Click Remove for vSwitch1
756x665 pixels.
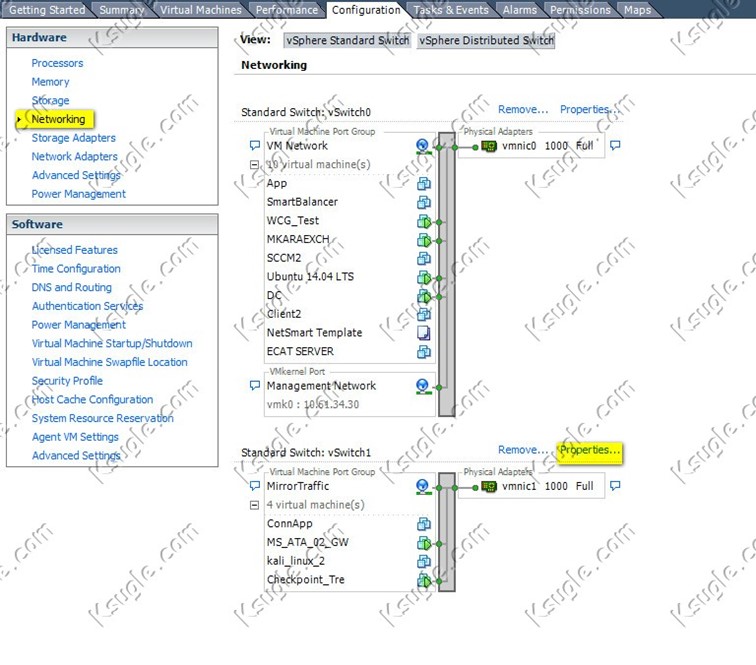523,450
